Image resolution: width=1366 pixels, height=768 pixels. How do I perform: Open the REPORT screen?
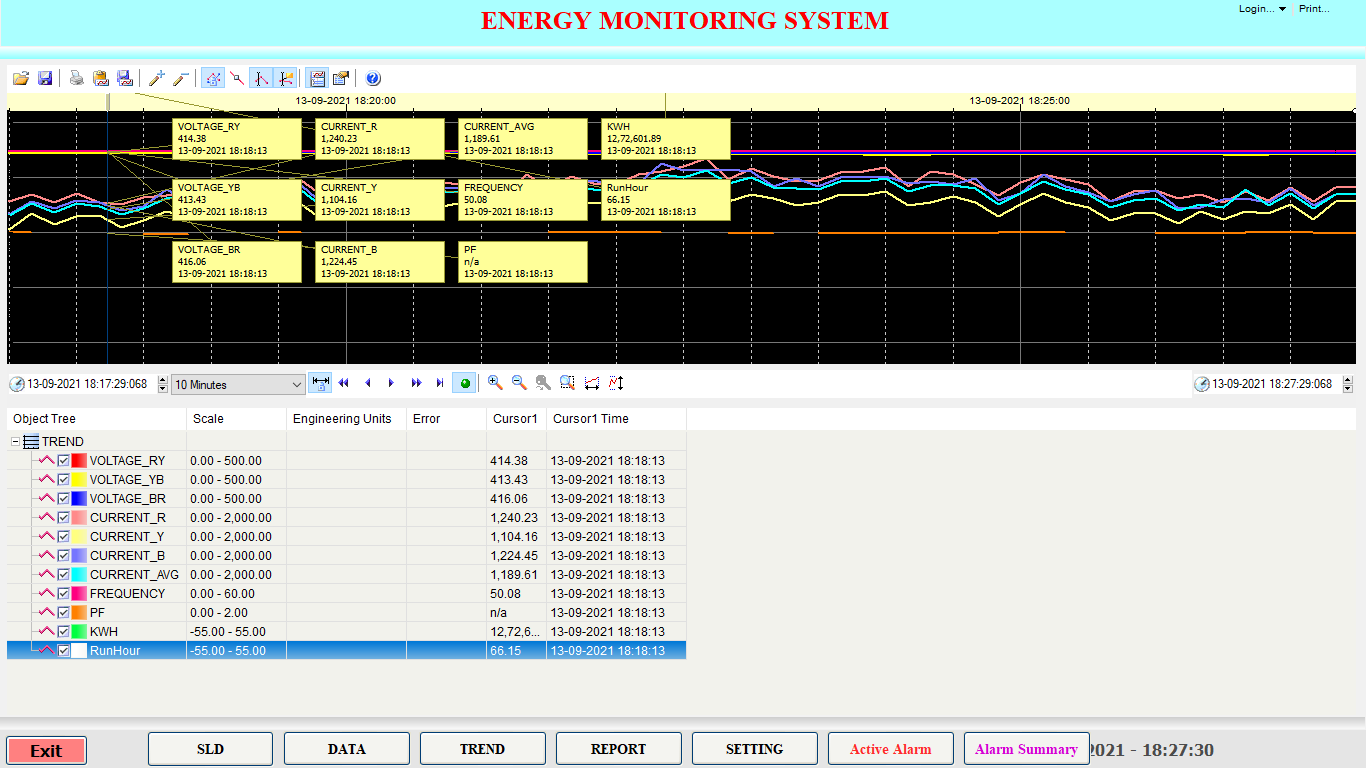(x=618, y=749)
